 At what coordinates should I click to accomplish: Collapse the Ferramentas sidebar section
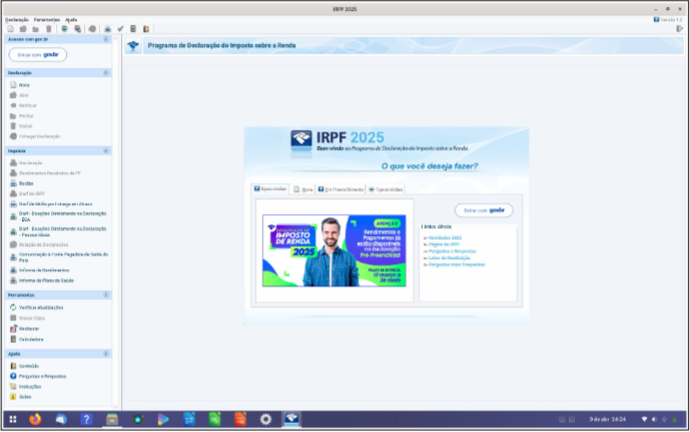pyautogui.click(x=106, y=295)
